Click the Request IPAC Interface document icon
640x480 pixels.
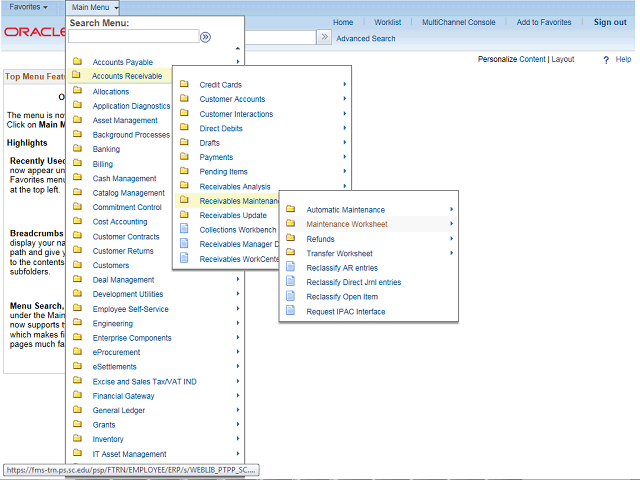click(291, 312)
